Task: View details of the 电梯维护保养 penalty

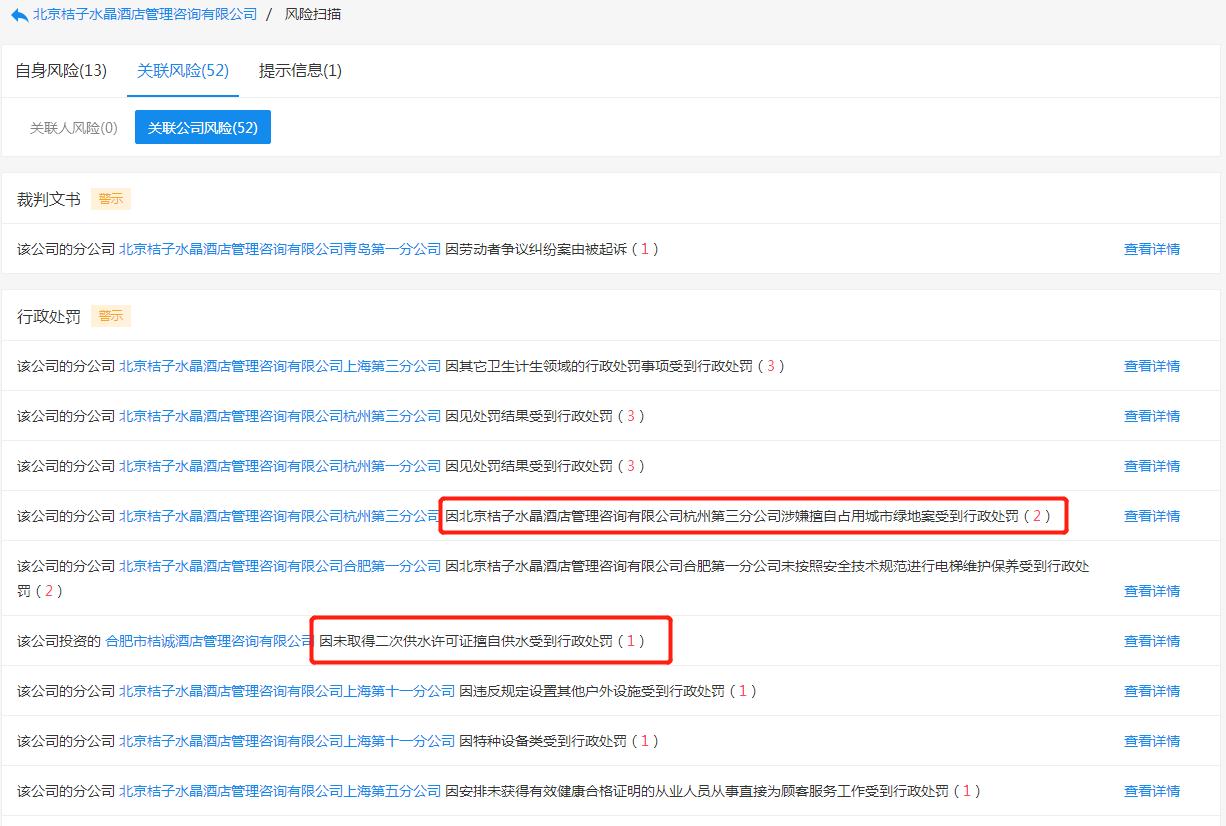Action: 1151,591
